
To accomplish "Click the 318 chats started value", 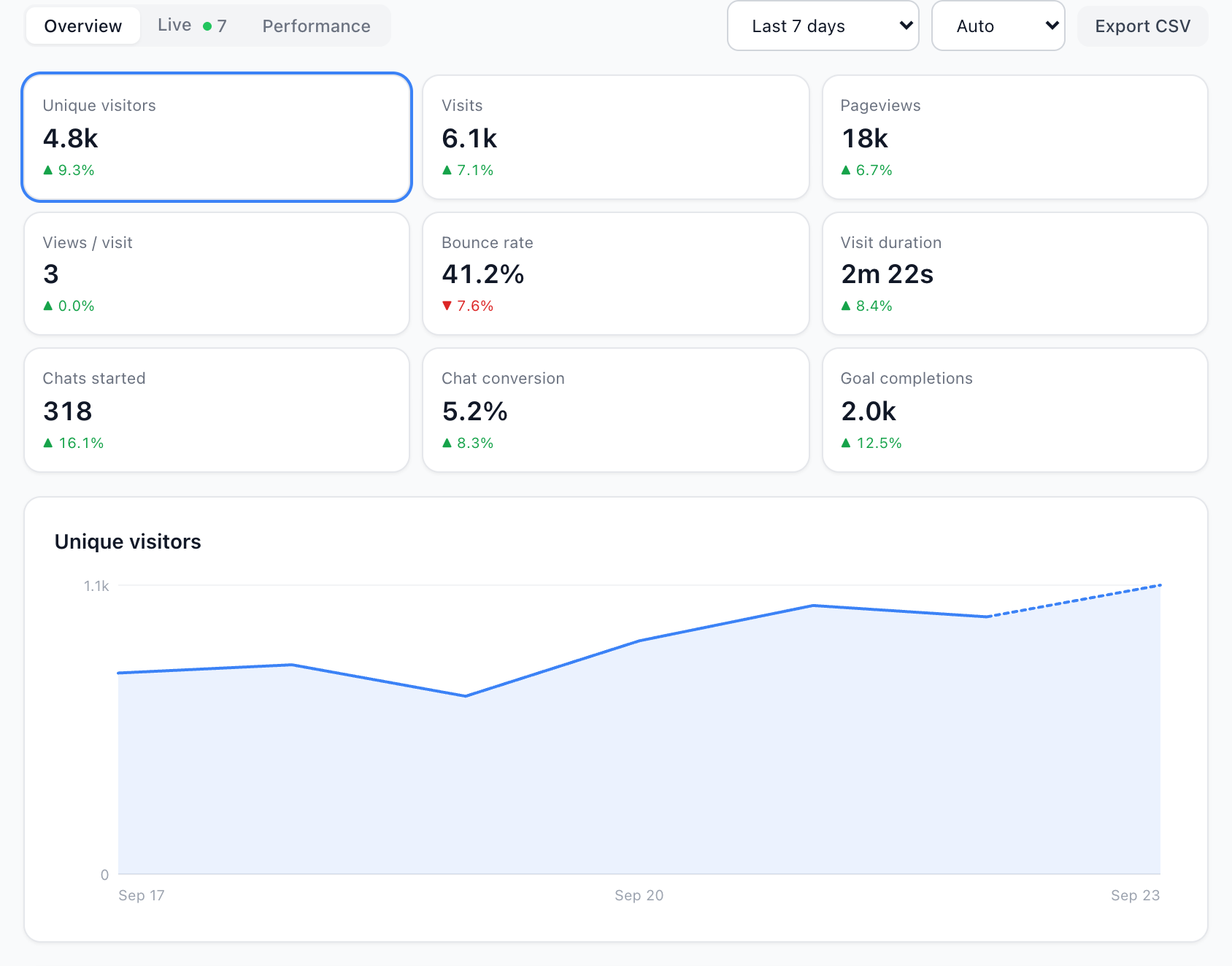I will coord(68,411).
